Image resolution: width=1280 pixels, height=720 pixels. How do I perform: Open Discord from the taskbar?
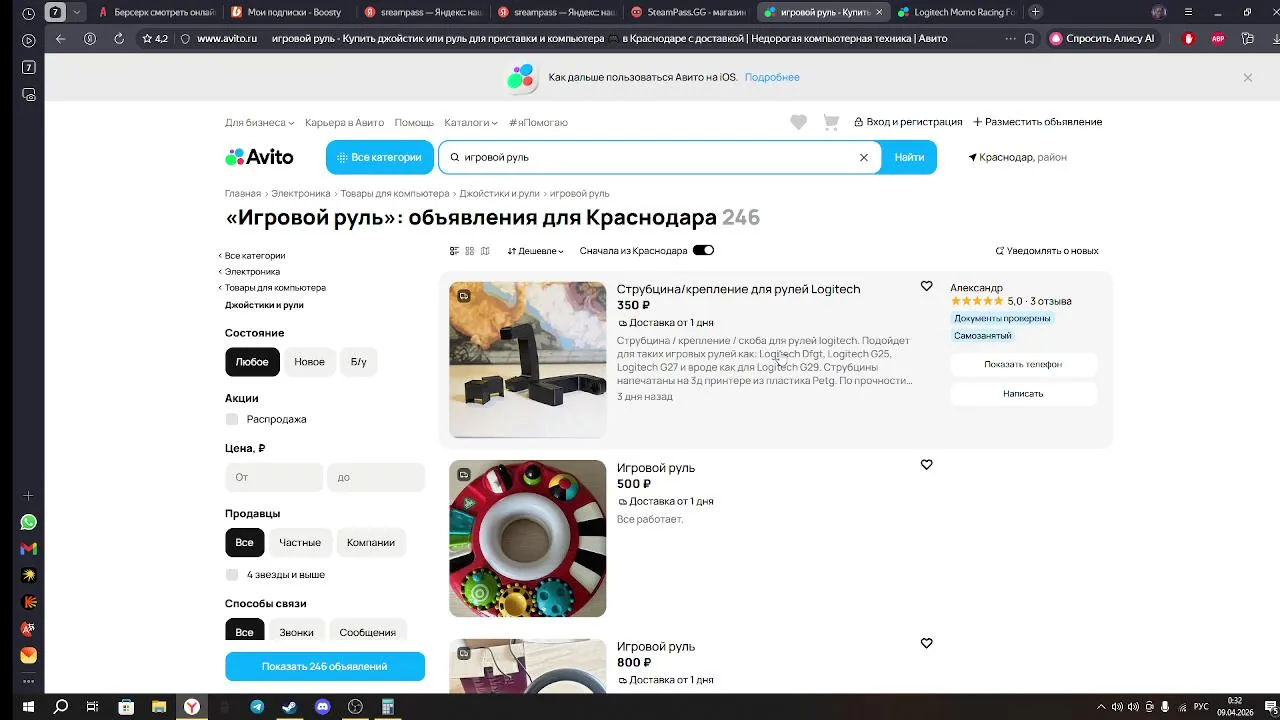[x=322, y=707]
